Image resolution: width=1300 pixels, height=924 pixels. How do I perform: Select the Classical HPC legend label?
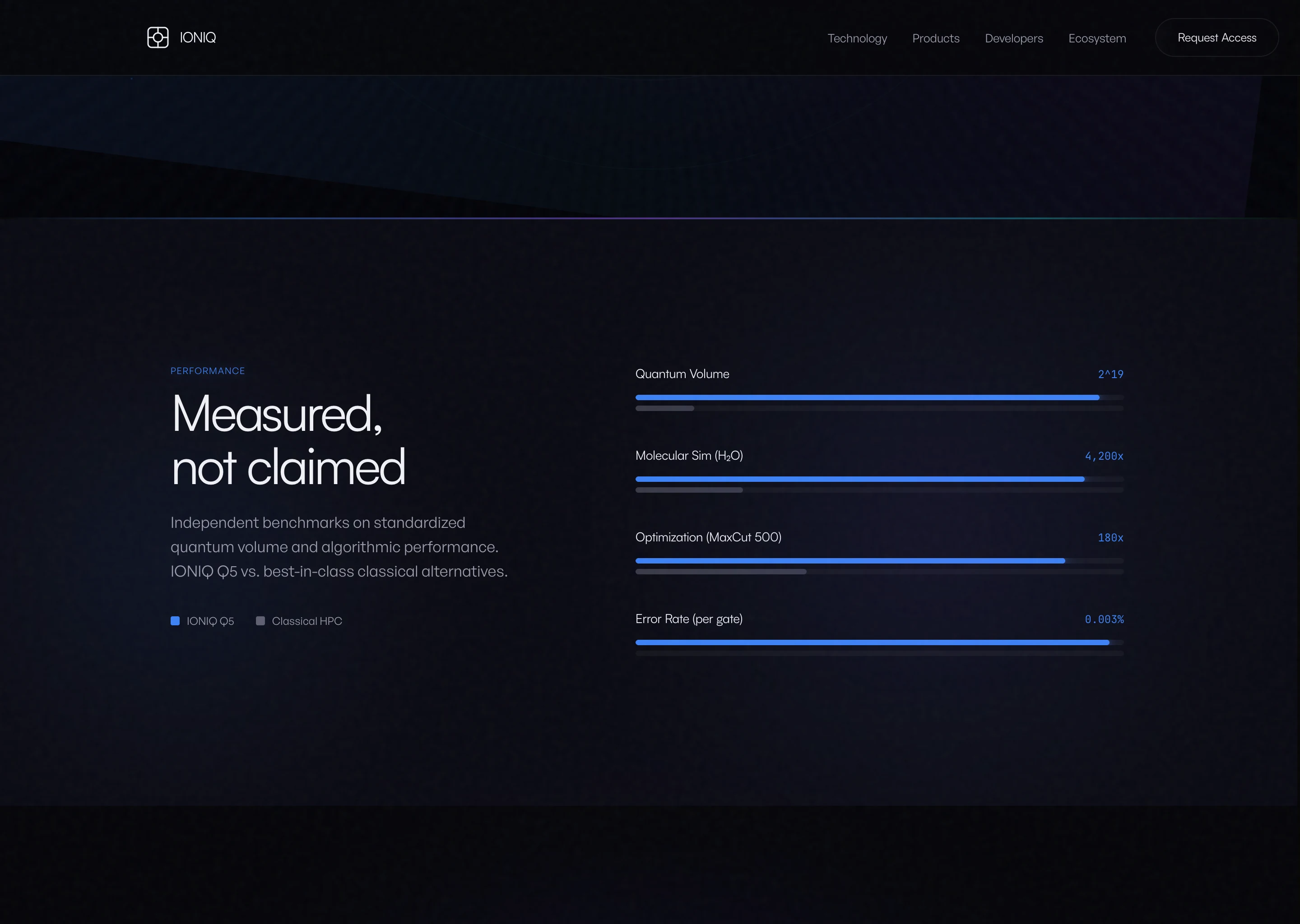307,621
